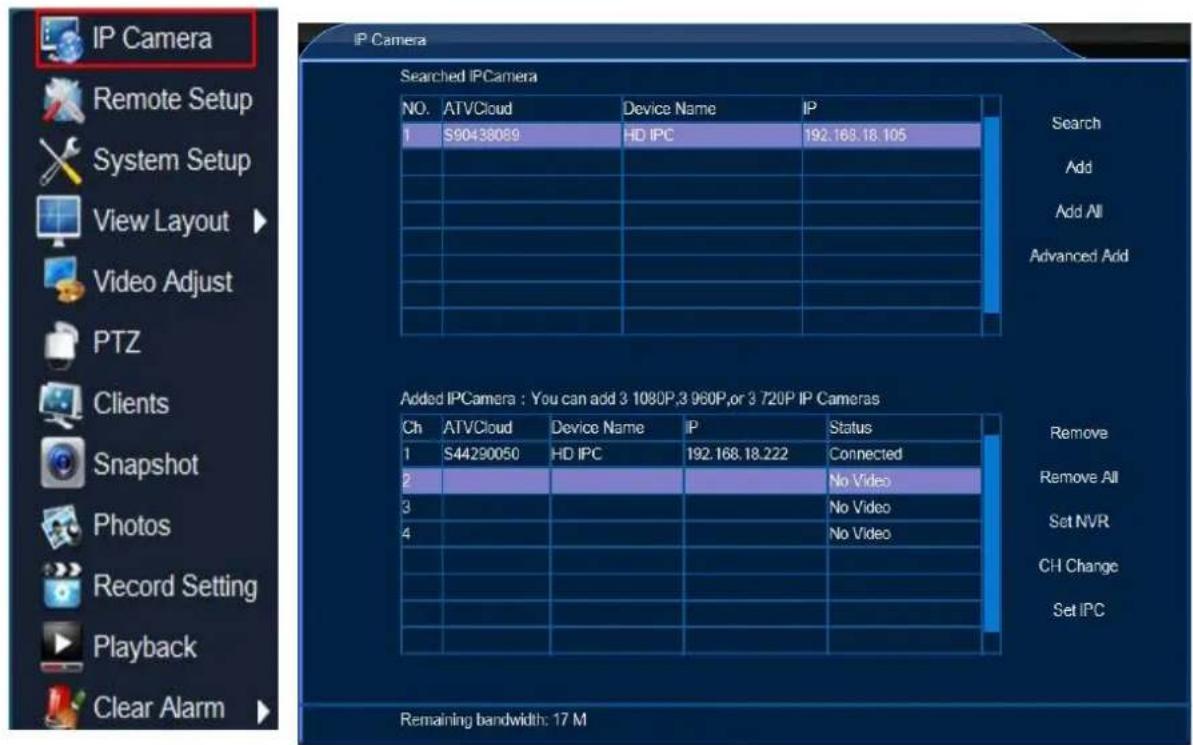The height and width of the screenshot is (745, 1193).
Task: Click the Video Adjust palette icon
Action: tap(63, 281)
